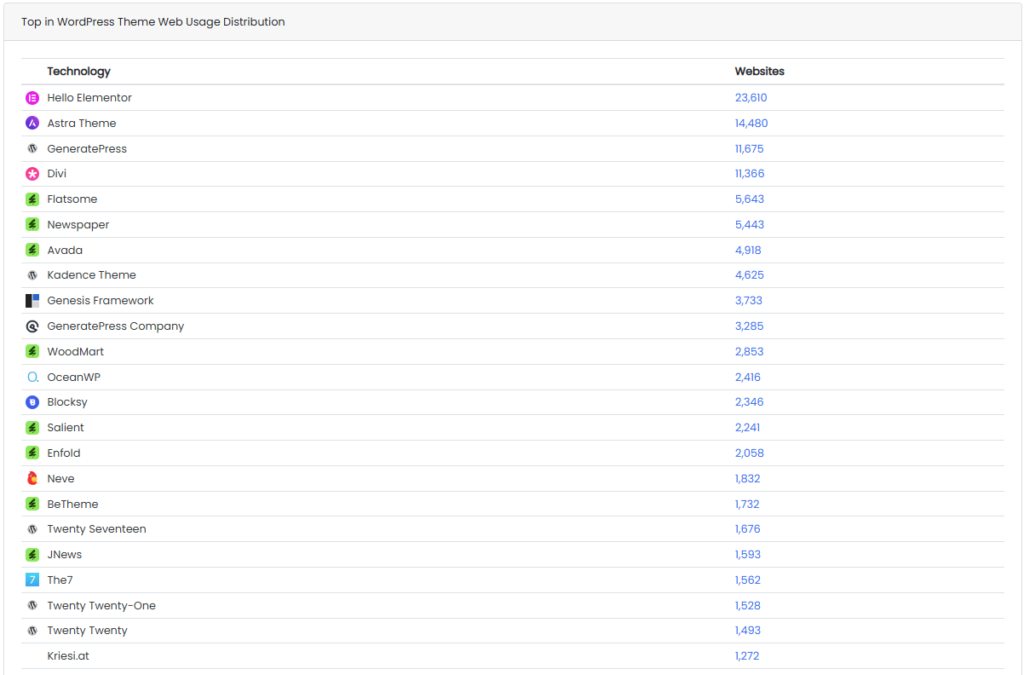
Task: Click the Genesis Framework icon
Action: point(32,301)
